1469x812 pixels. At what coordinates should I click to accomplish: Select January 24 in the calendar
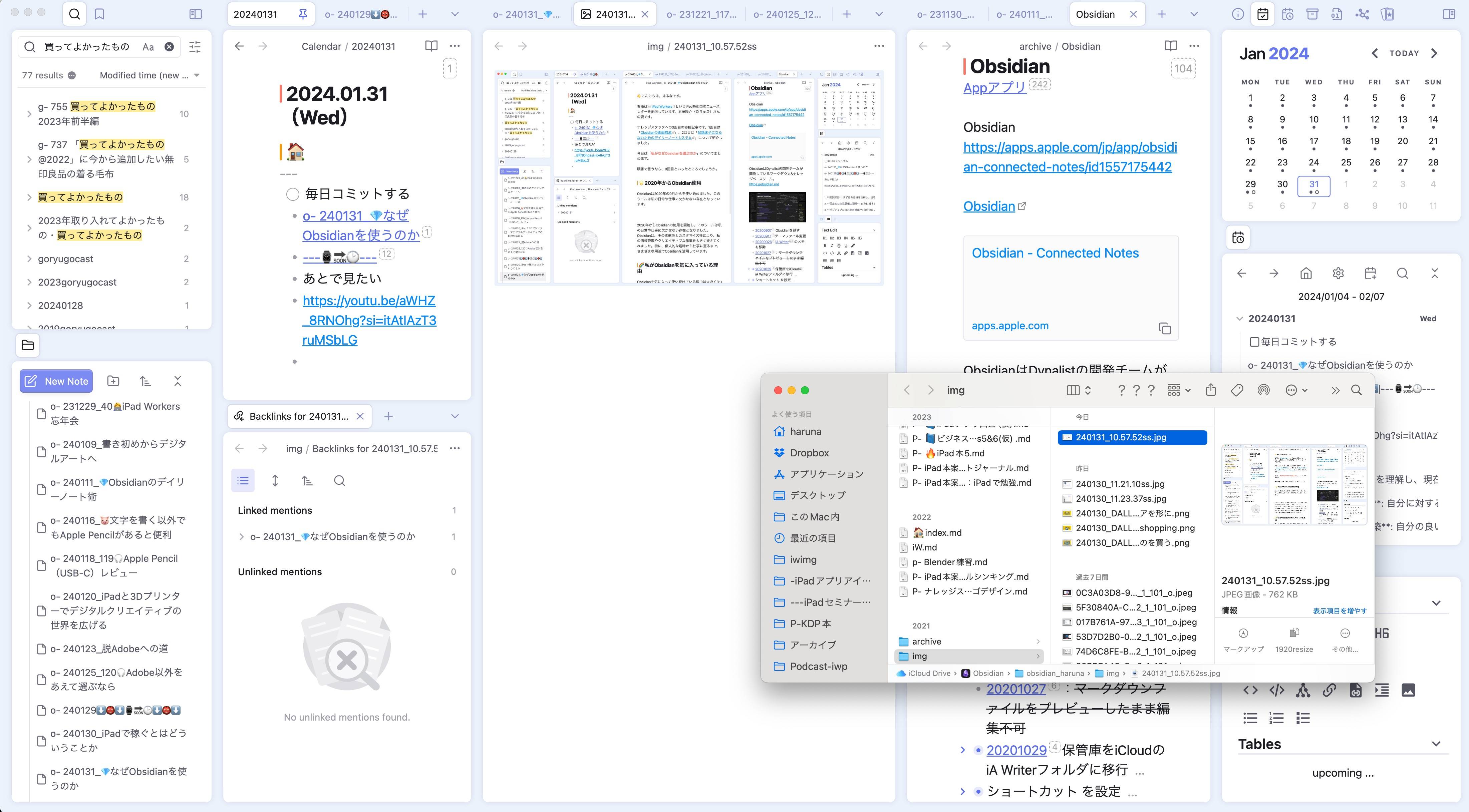click(1313, 163)
